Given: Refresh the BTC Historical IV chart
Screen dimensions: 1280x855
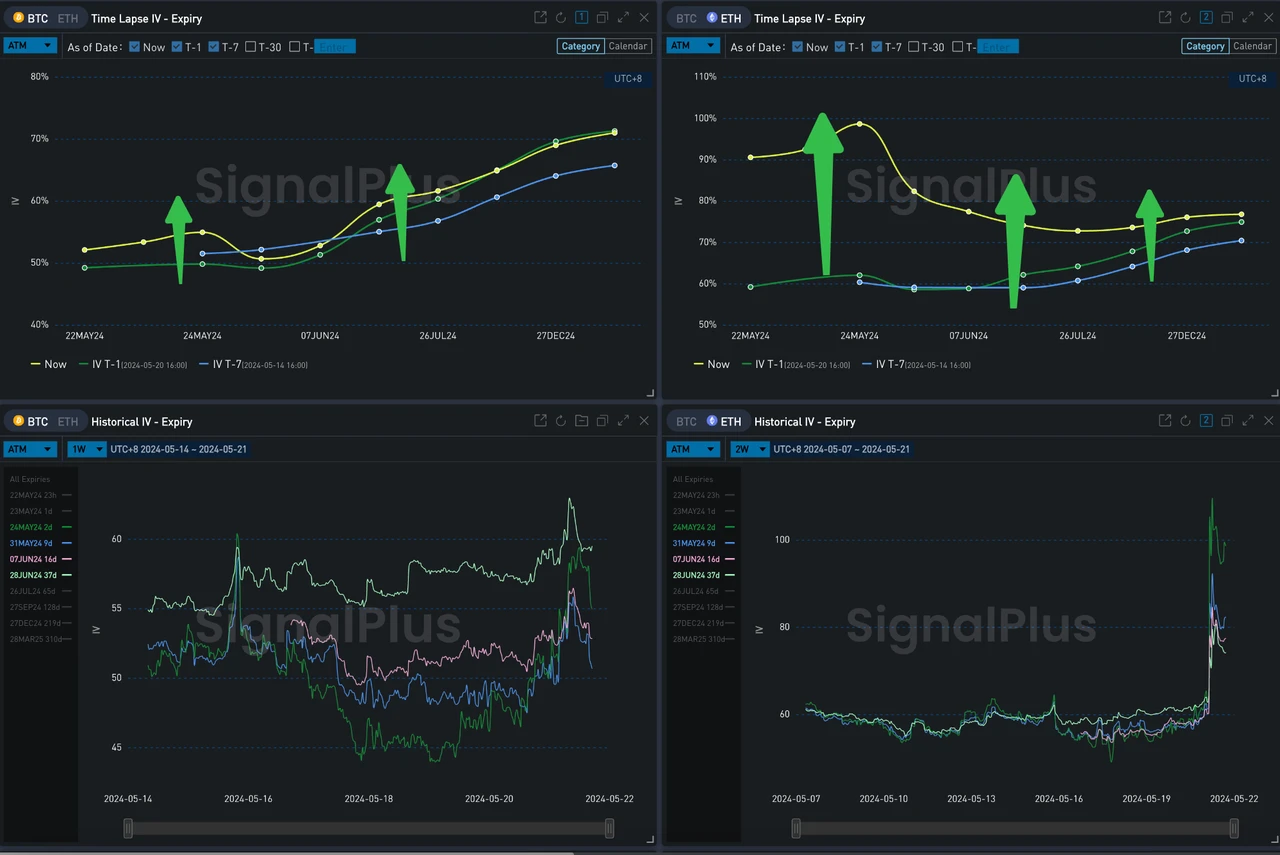Looking at the screenshot, I should pyautogui.click(x=560, y=421).
